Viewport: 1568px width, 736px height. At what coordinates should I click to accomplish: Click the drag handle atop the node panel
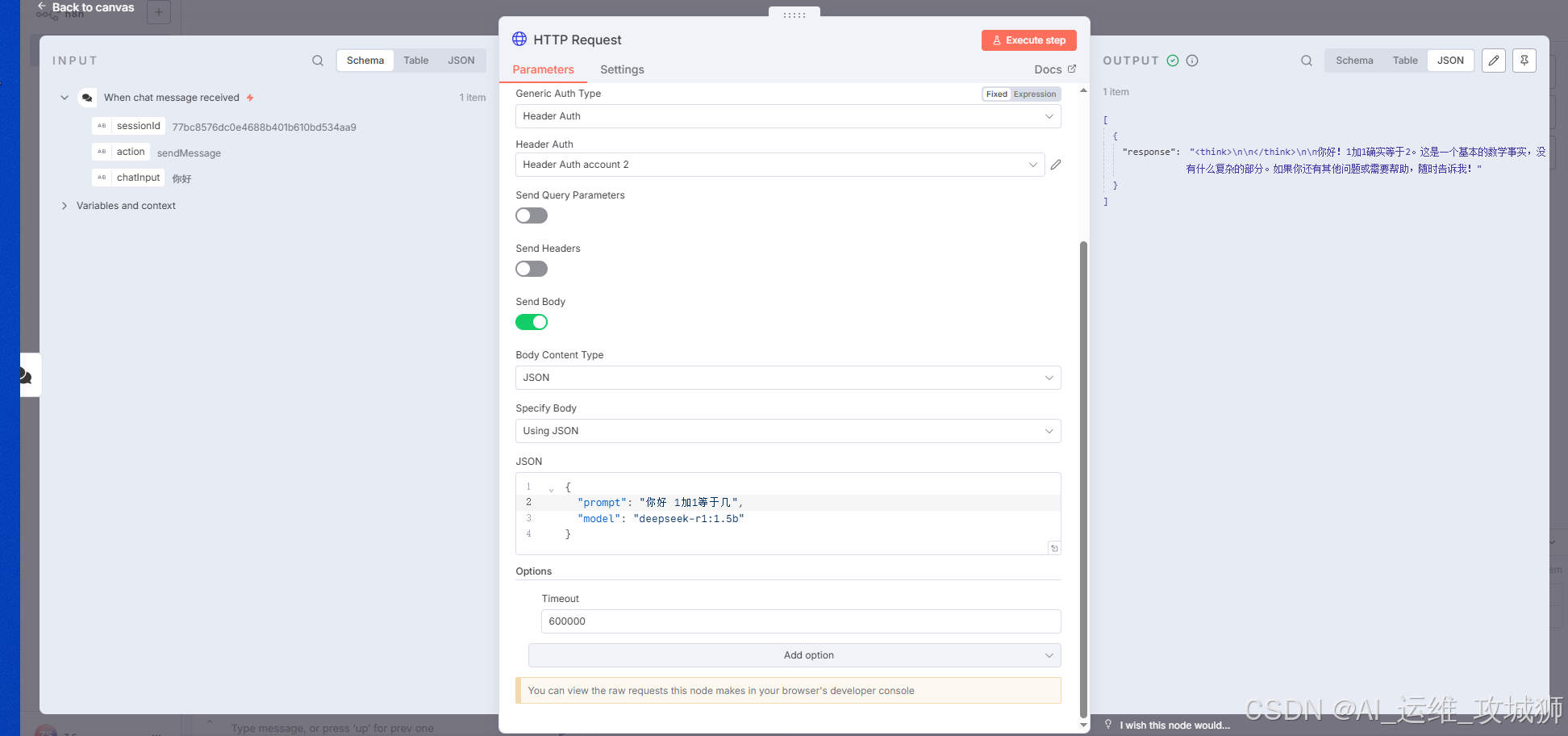click(x=794, y=15)
